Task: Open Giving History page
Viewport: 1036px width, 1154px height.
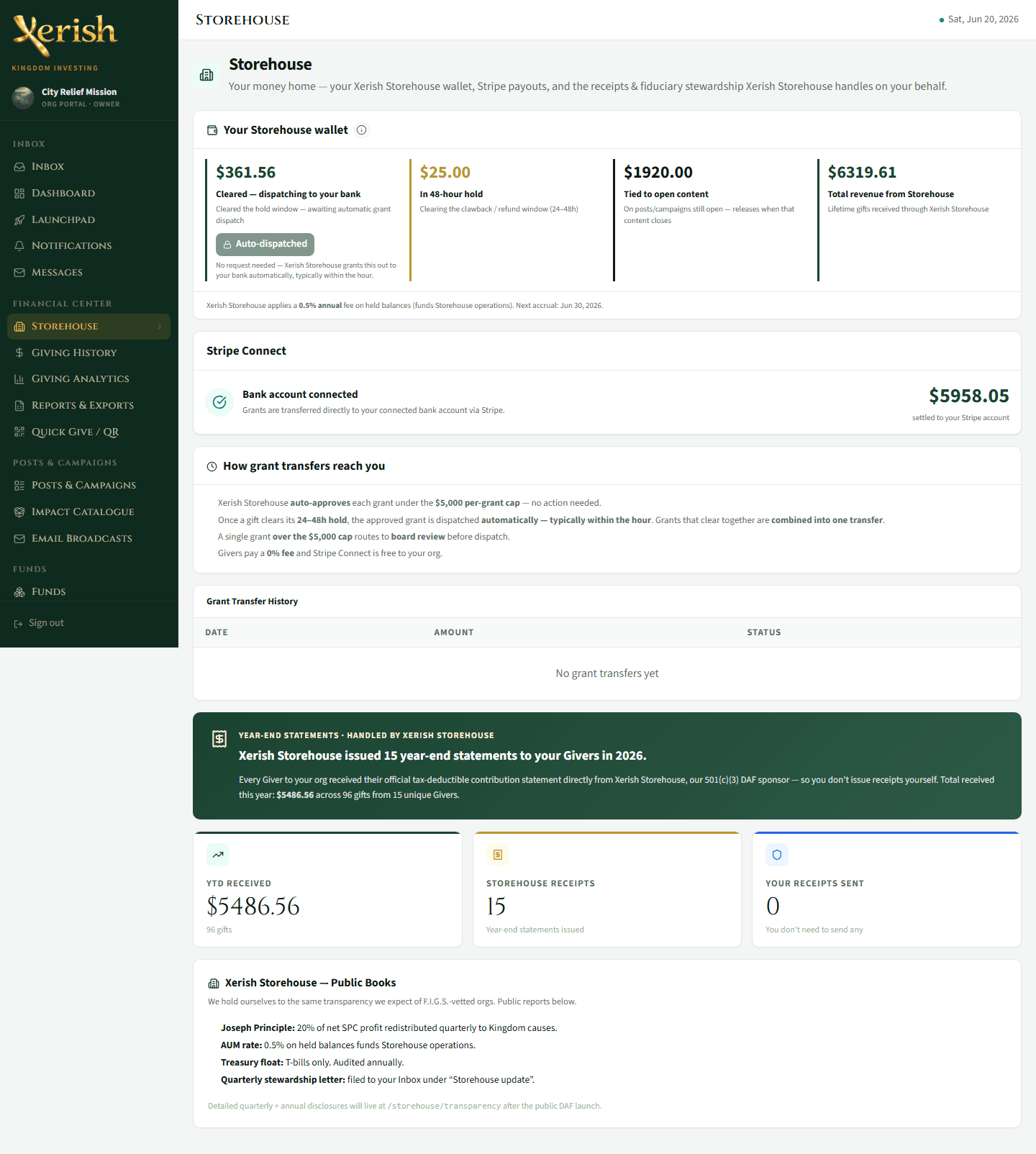Action: (89, 353)
